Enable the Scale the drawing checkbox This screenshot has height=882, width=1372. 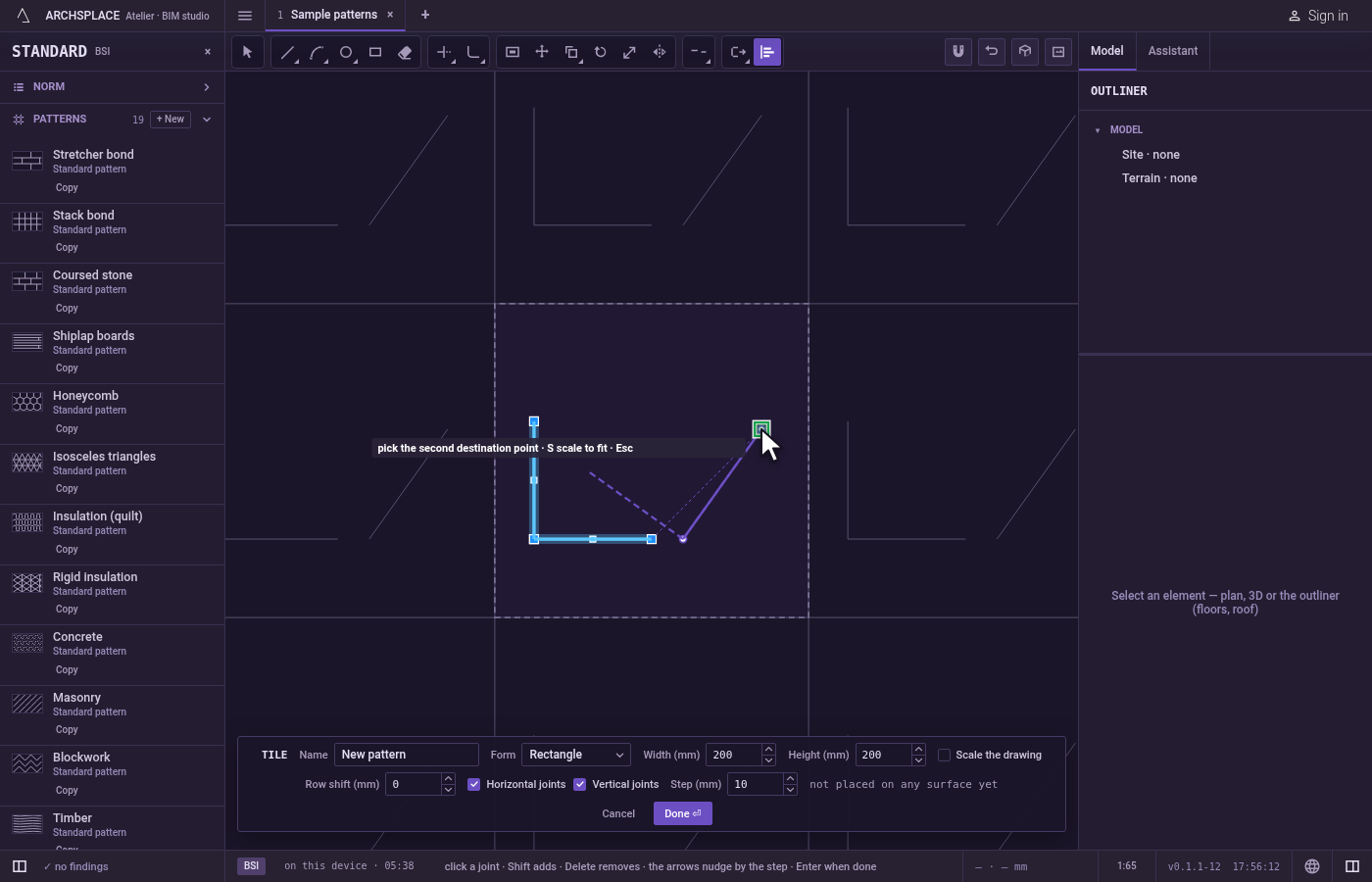tap(944, 755)
